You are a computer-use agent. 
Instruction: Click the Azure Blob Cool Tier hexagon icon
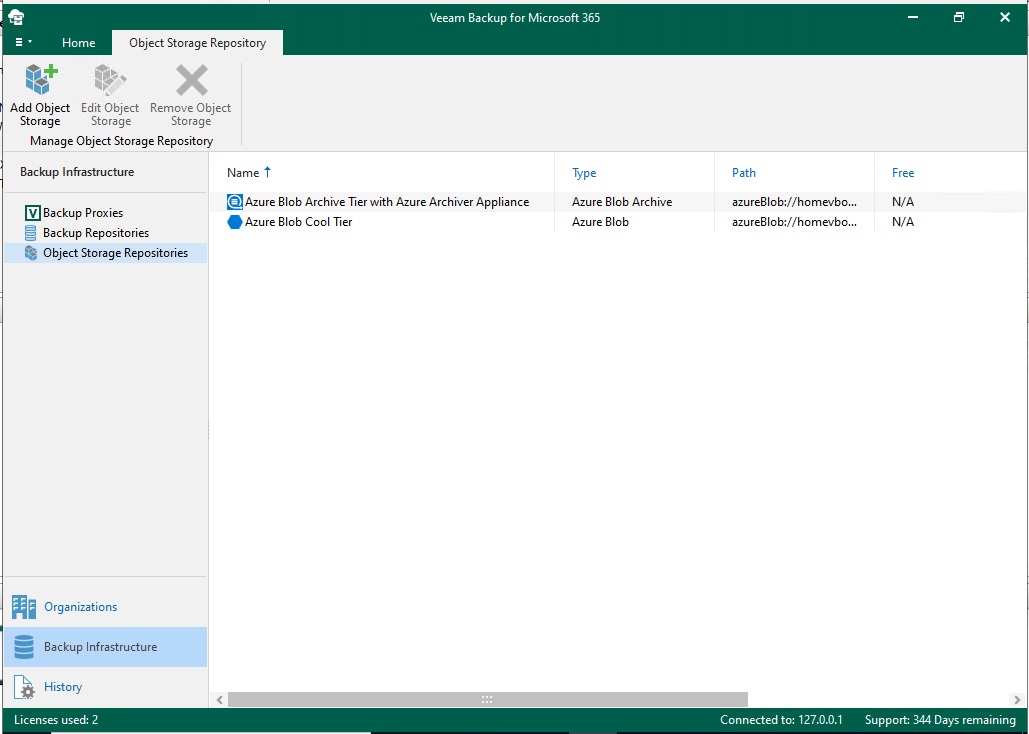pyautogui.click(x=234, y=222)
